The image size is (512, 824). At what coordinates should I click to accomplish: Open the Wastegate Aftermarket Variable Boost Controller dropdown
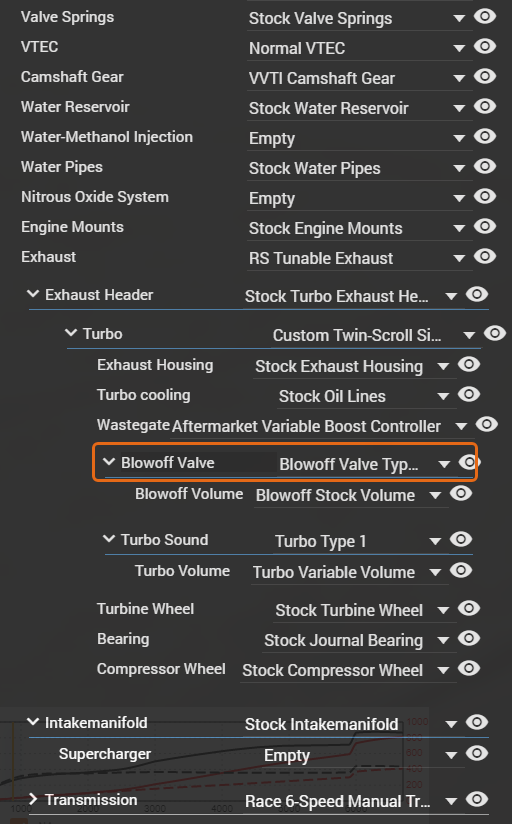319,426
